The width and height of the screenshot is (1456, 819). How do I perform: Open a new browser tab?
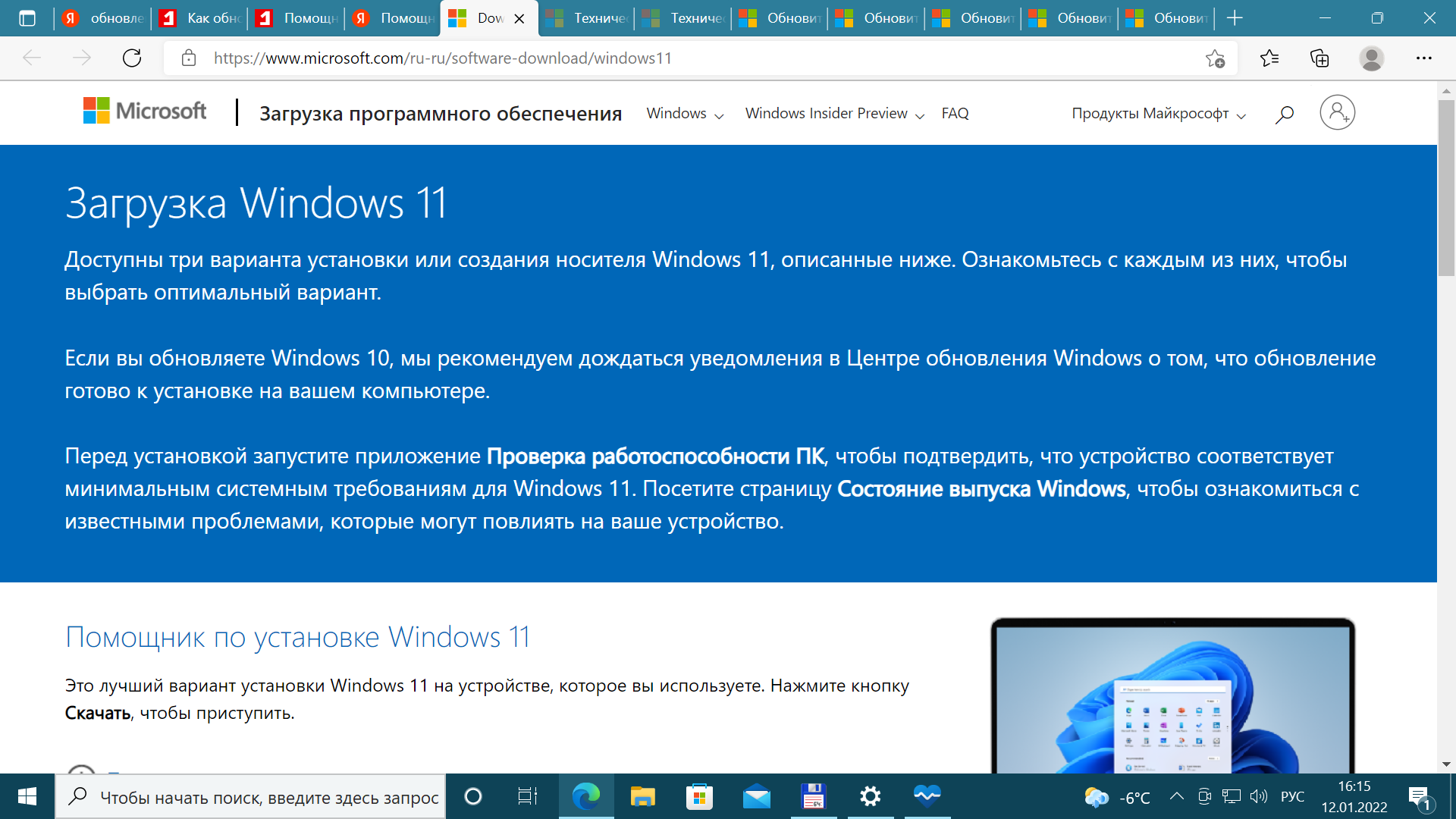click(1235, 18)
